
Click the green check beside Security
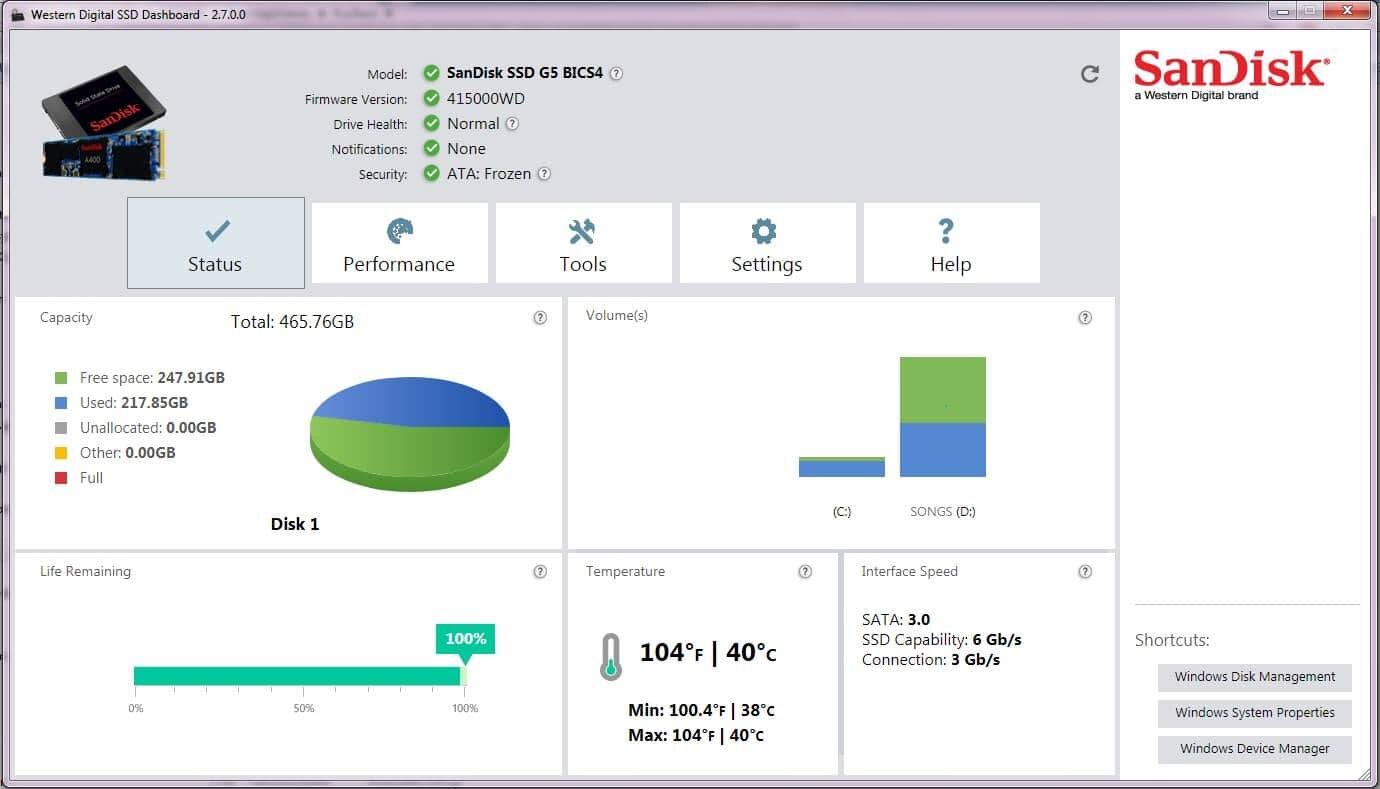pyautogui.click(x=431, y=173)
